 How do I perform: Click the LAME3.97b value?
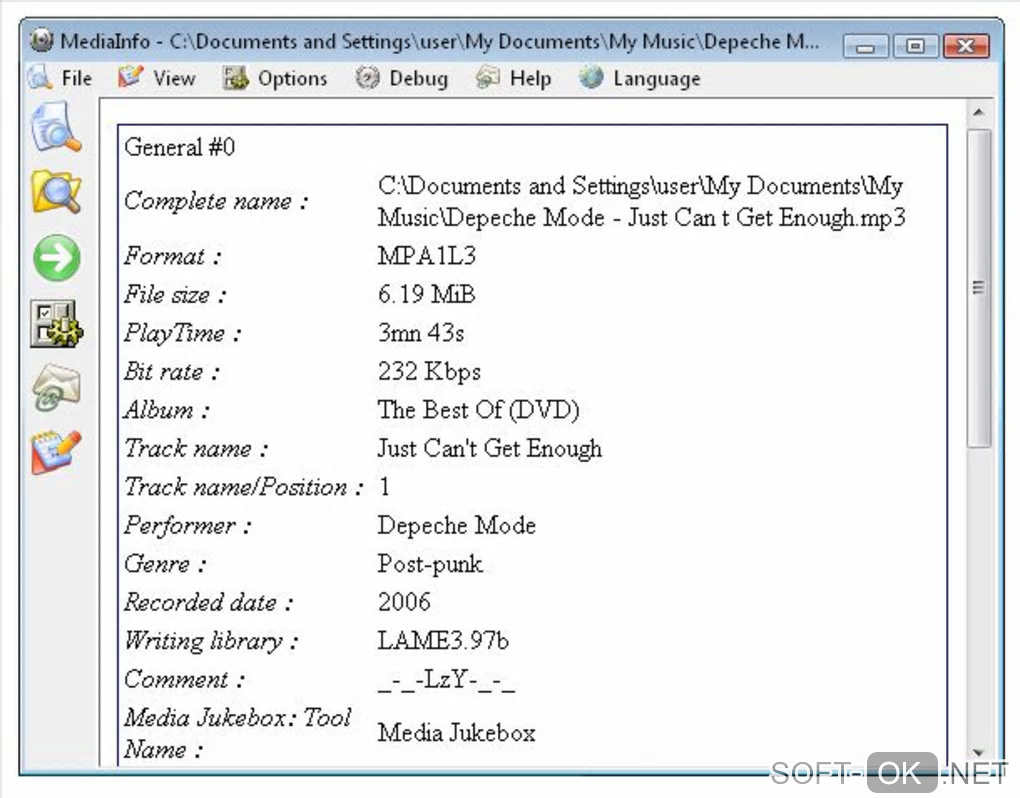pos(443,641)
